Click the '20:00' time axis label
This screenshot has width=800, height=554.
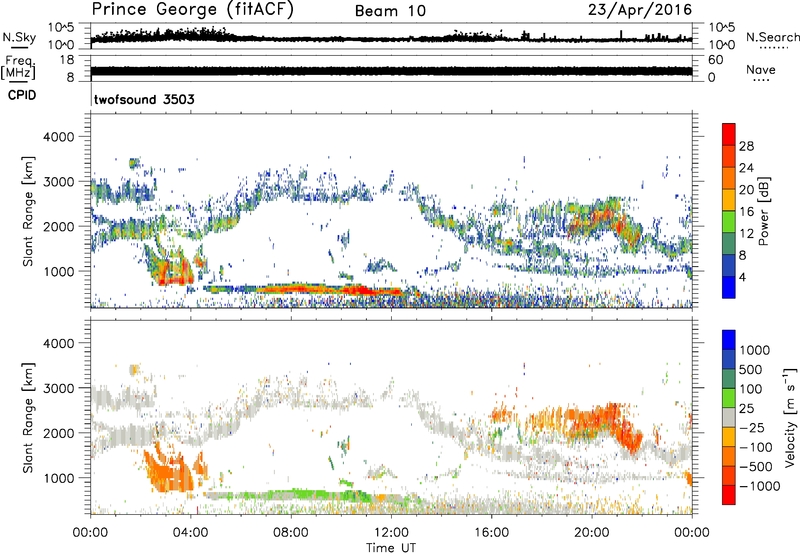(592, 533)
